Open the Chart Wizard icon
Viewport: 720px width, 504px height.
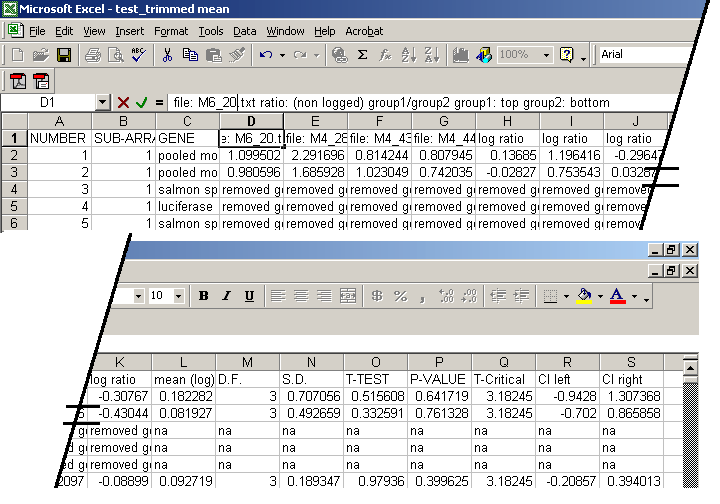pyautogui.click(x=461, y=55)
